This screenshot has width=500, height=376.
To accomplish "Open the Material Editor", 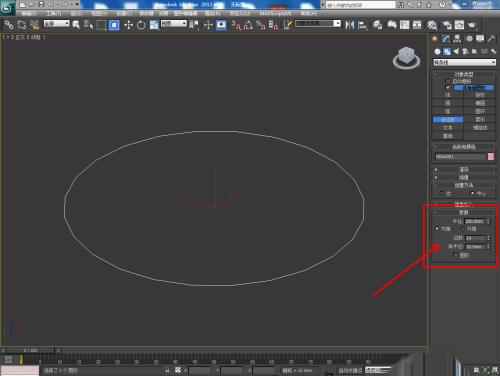I will click(x=432, y=25).
